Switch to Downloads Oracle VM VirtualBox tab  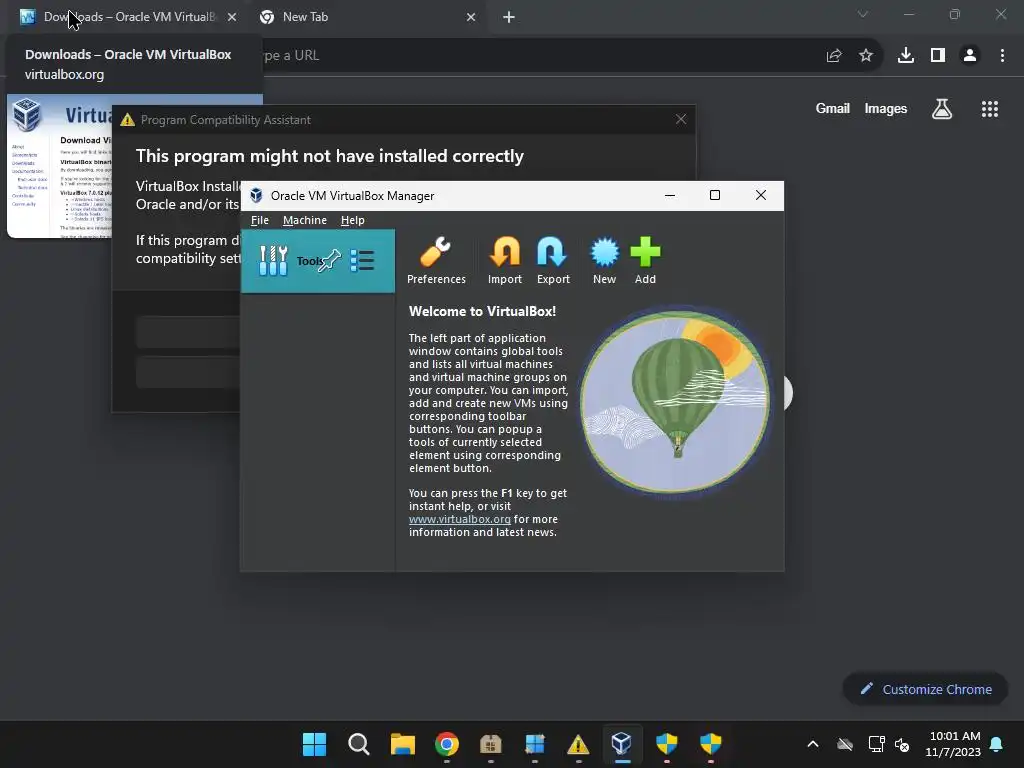click(x=127, y=17)
